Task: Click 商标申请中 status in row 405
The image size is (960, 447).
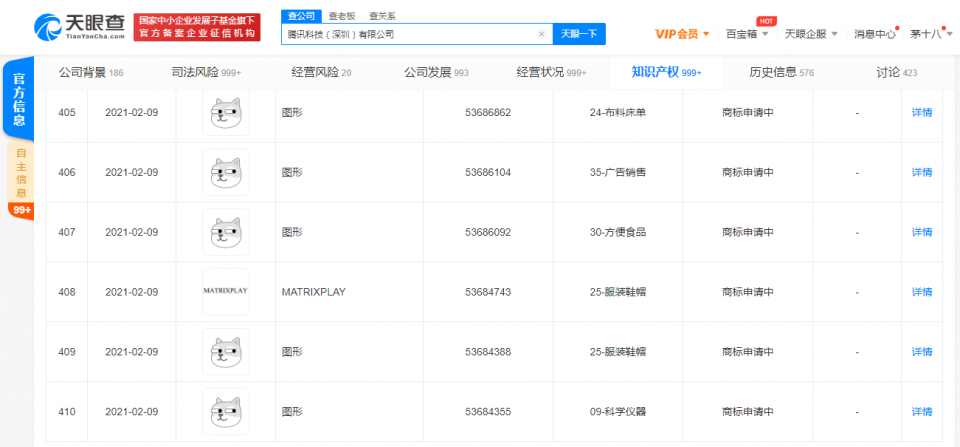Action: (748, 113)
